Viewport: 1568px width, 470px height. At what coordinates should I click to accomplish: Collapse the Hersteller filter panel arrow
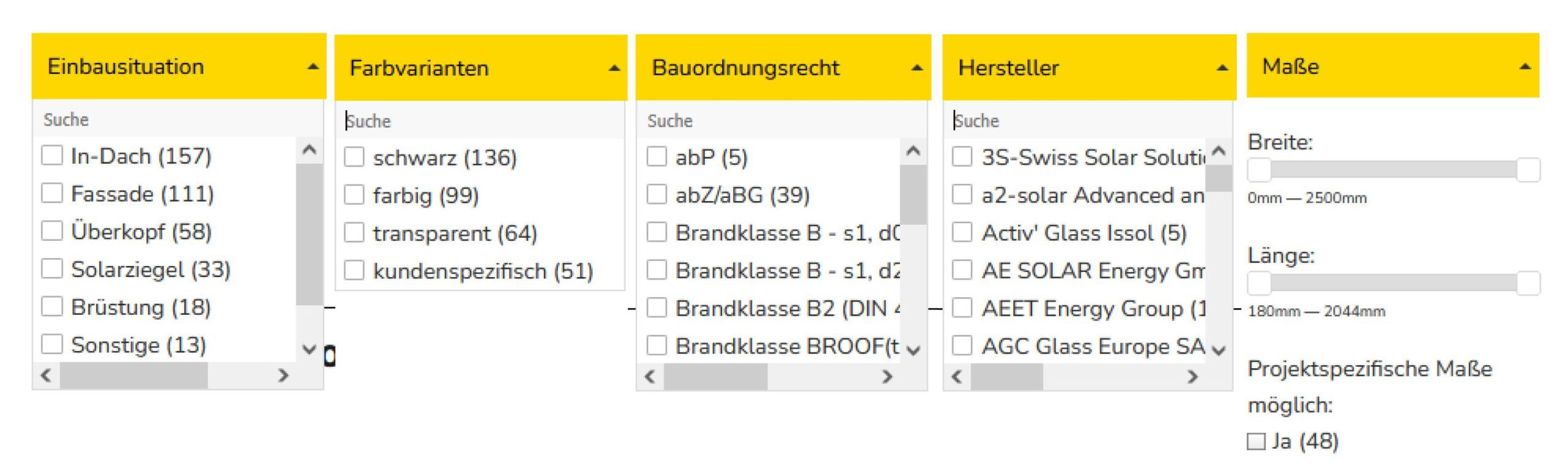coord(1222,68)
